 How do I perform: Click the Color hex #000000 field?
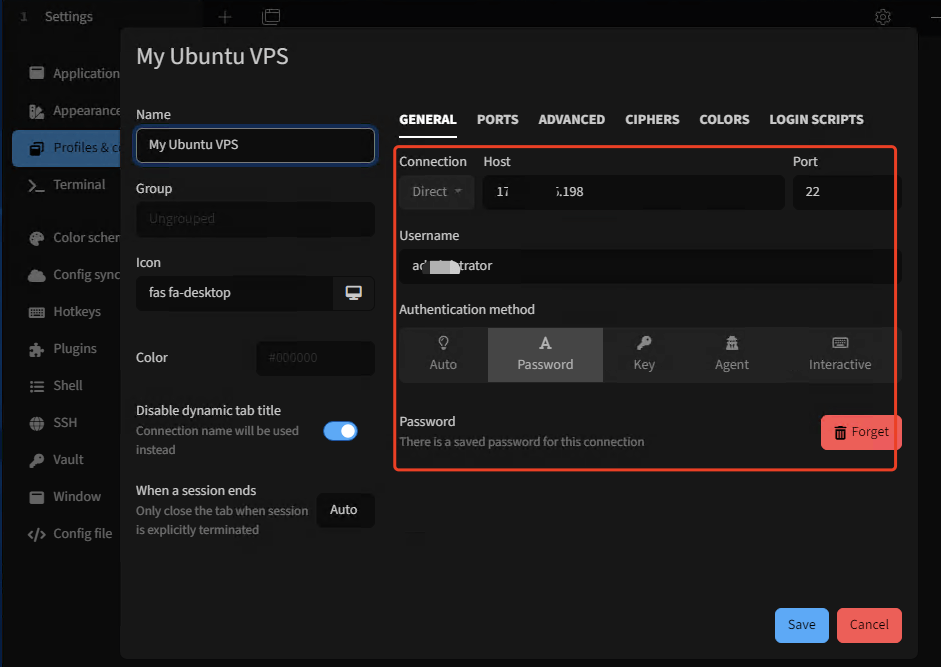coord(316,358)
